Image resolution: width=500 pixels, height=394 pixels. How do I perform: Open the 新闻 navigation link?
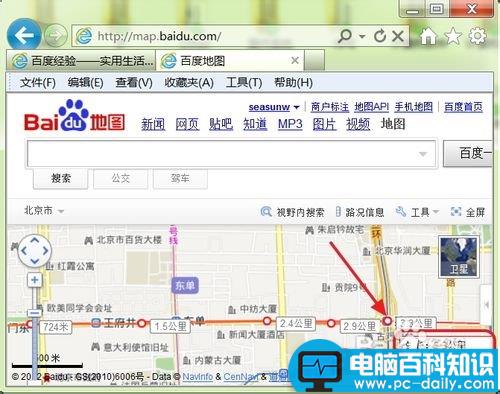(153, 124)
